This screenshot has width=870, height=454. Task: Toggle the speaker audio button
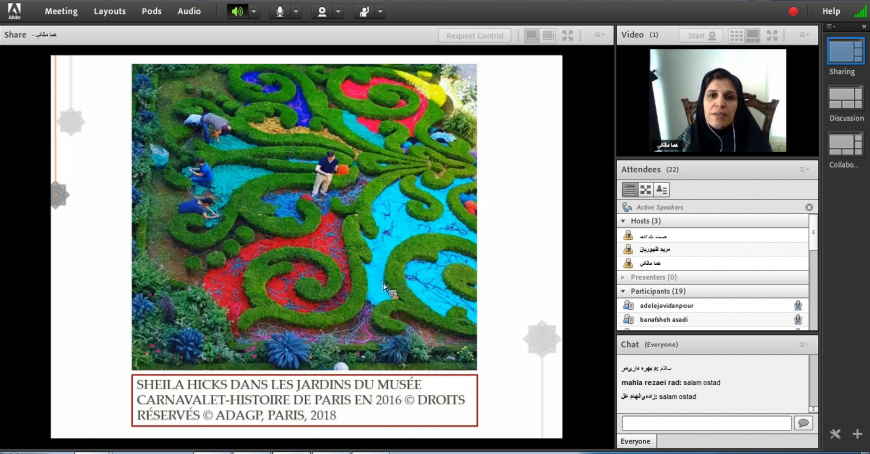click(x=236, y=11)
